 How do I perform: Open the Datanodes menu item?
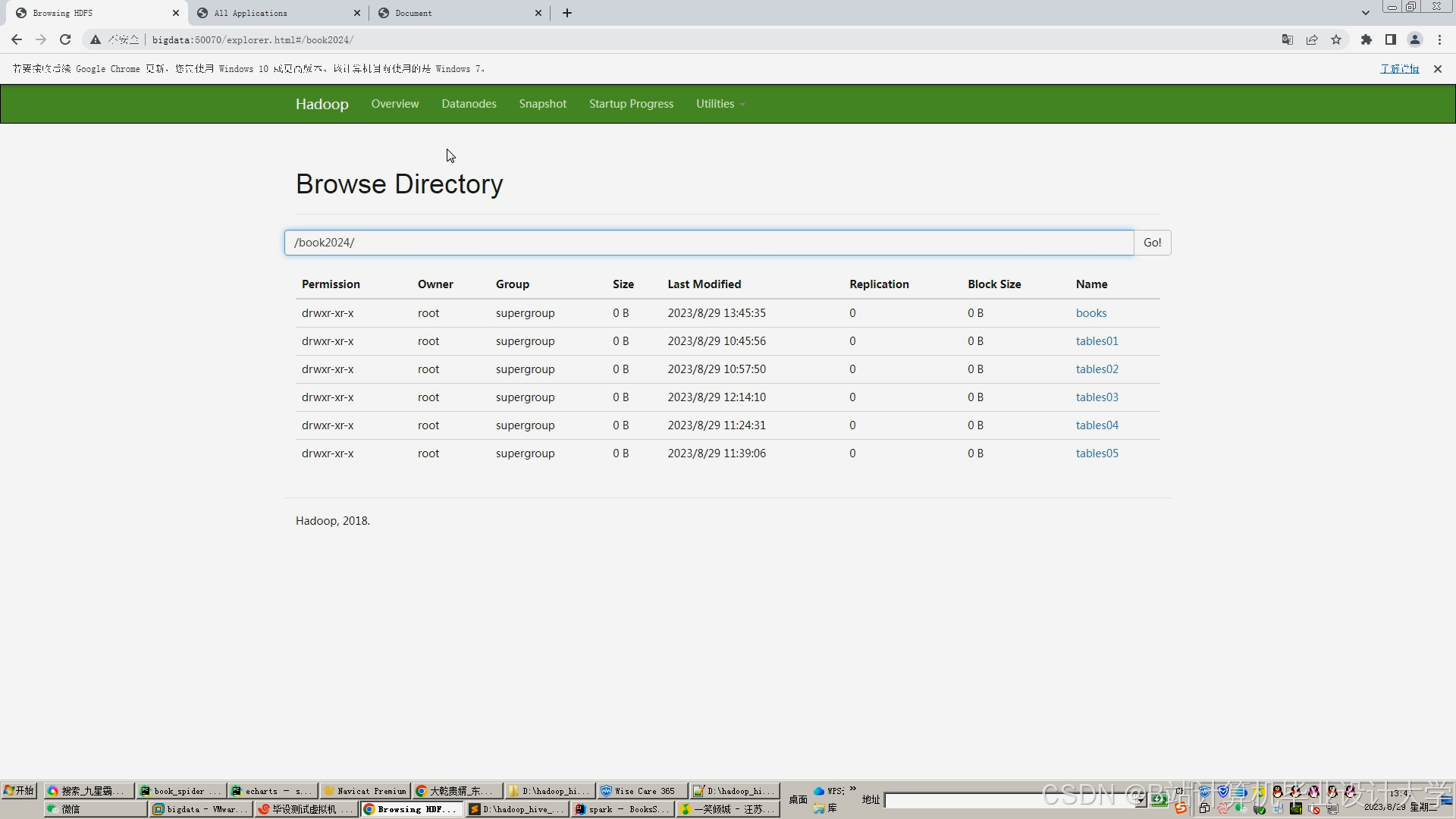pos(469,104)
